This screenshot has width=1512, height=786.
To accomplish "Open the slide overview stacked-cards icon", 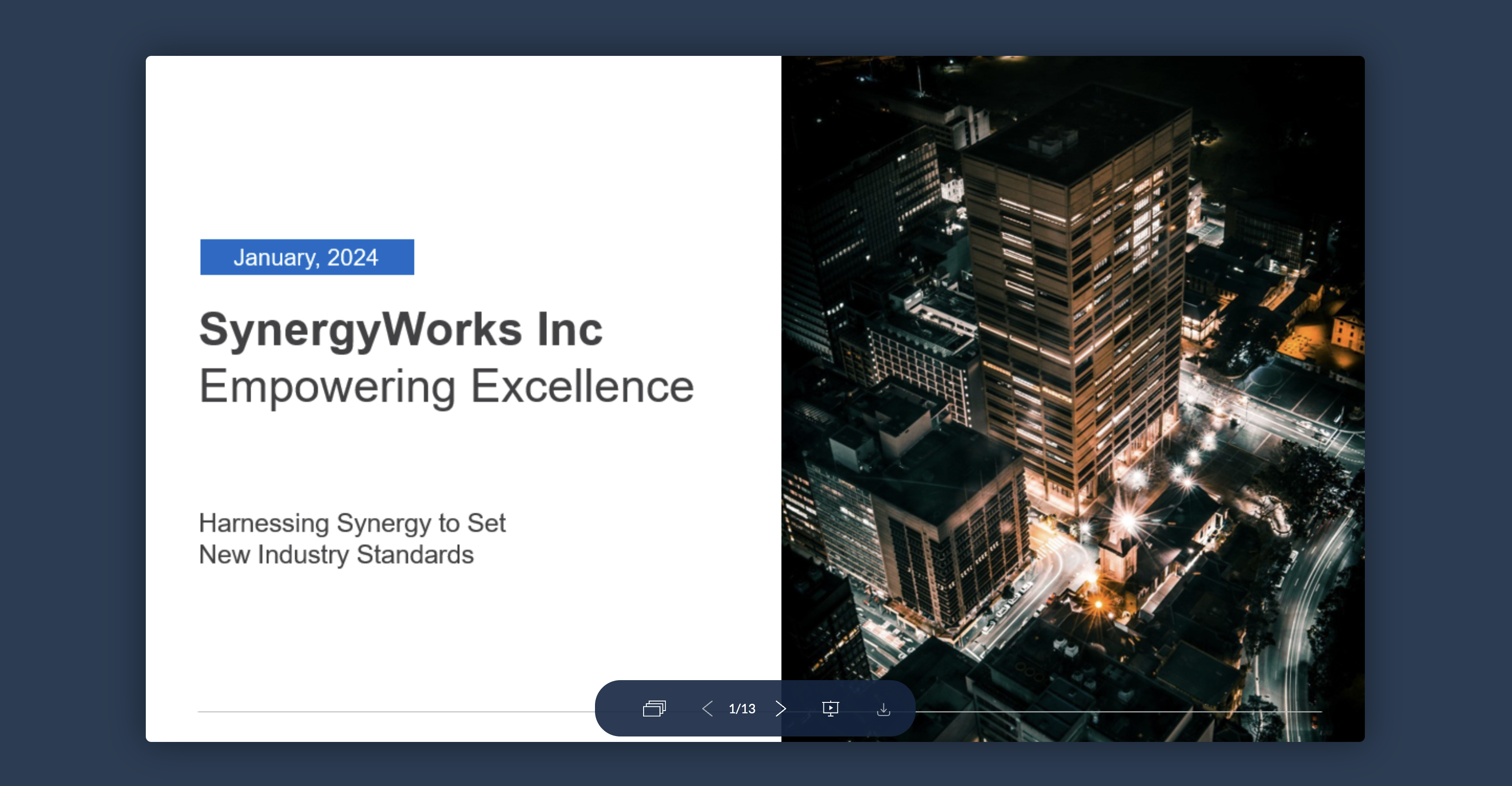I will click(654, 708).
